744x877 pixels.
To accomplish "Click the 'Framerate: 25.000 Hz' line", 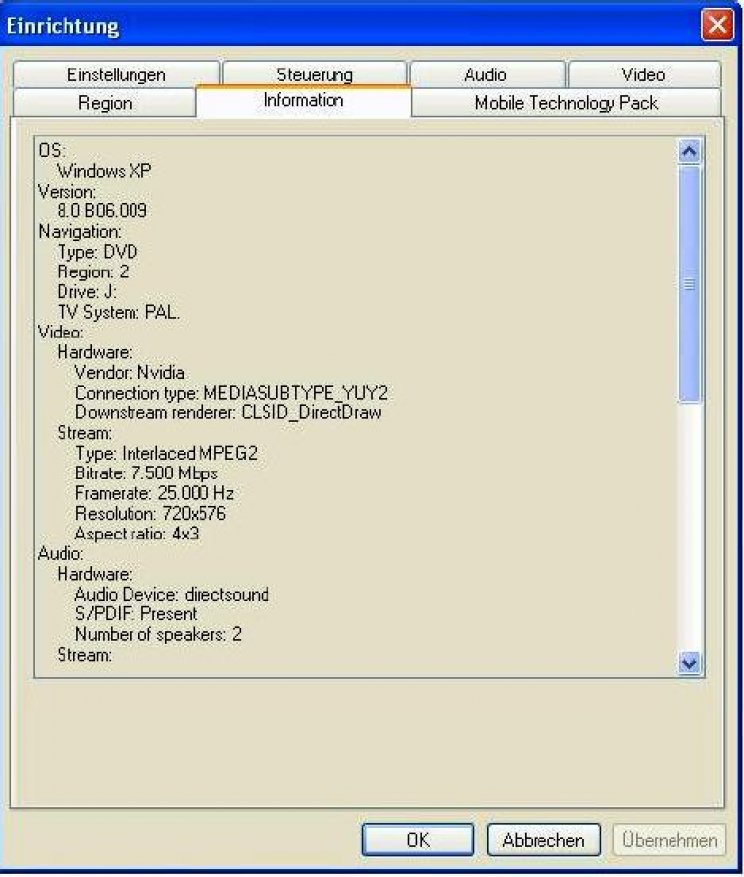I will point(154,493).
